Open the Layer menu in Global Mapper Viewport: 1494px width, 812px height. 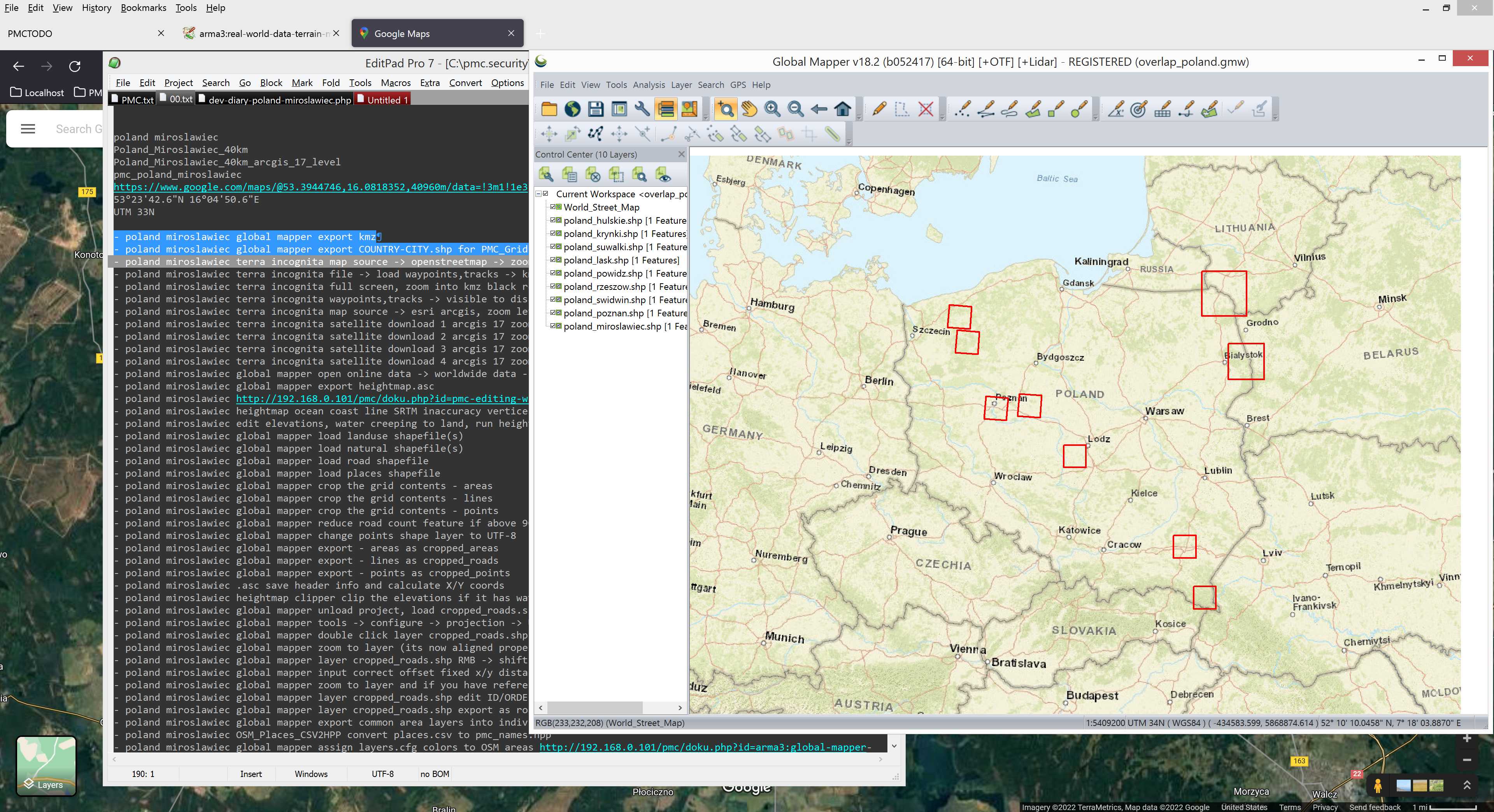point(682,85)
